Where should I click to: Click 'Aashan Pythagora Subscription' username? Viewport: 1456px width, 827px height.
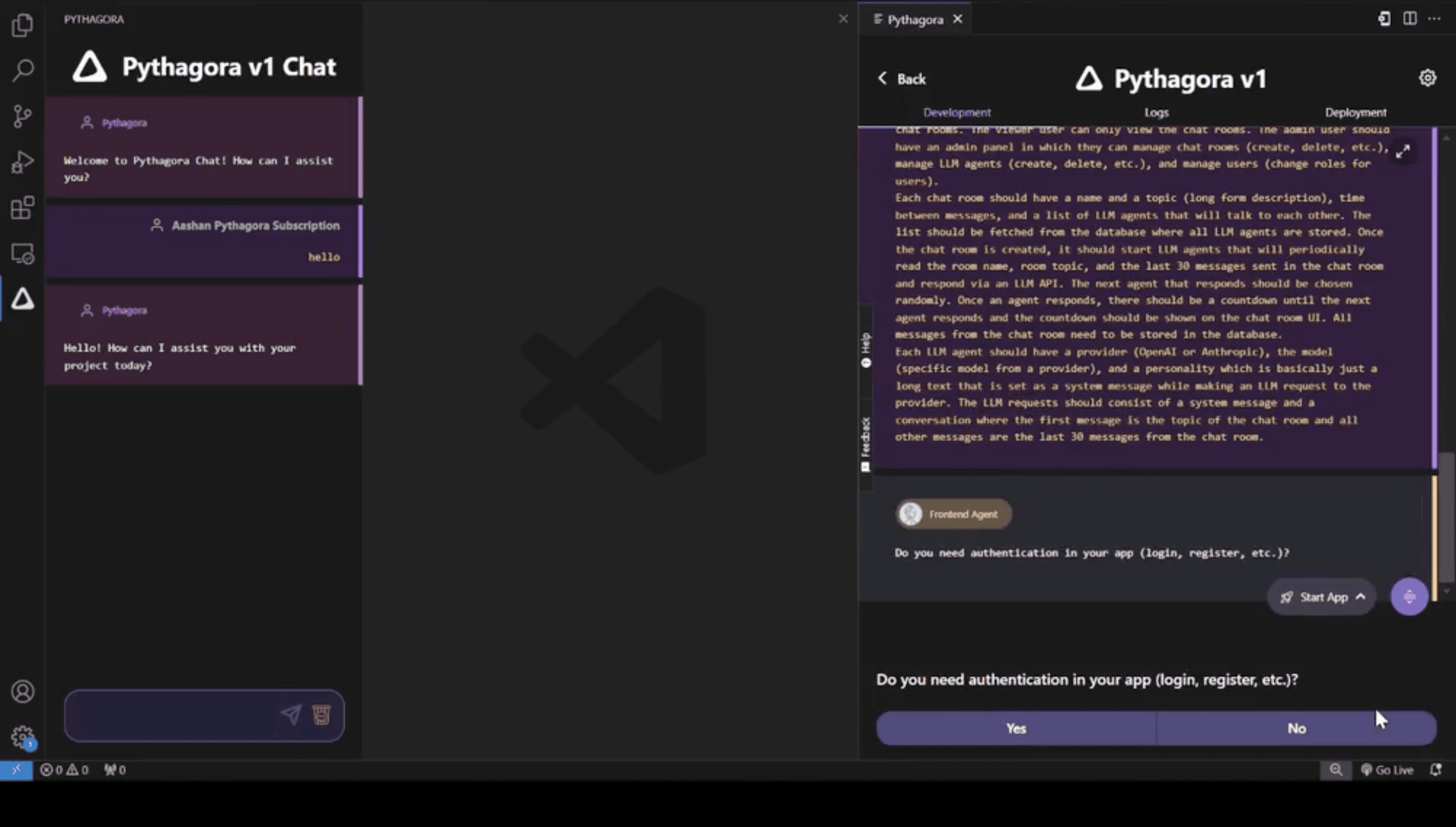tap(256, 225)
